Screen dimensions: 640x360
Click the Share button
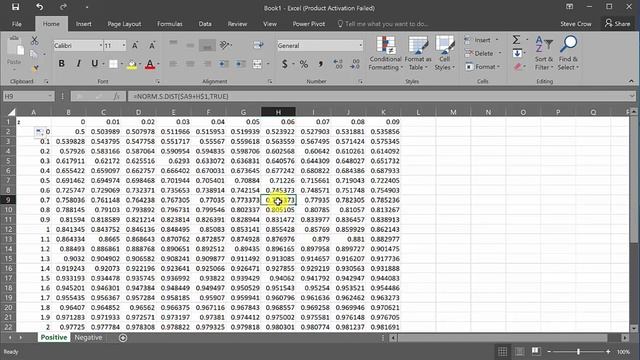click(617, 24)
